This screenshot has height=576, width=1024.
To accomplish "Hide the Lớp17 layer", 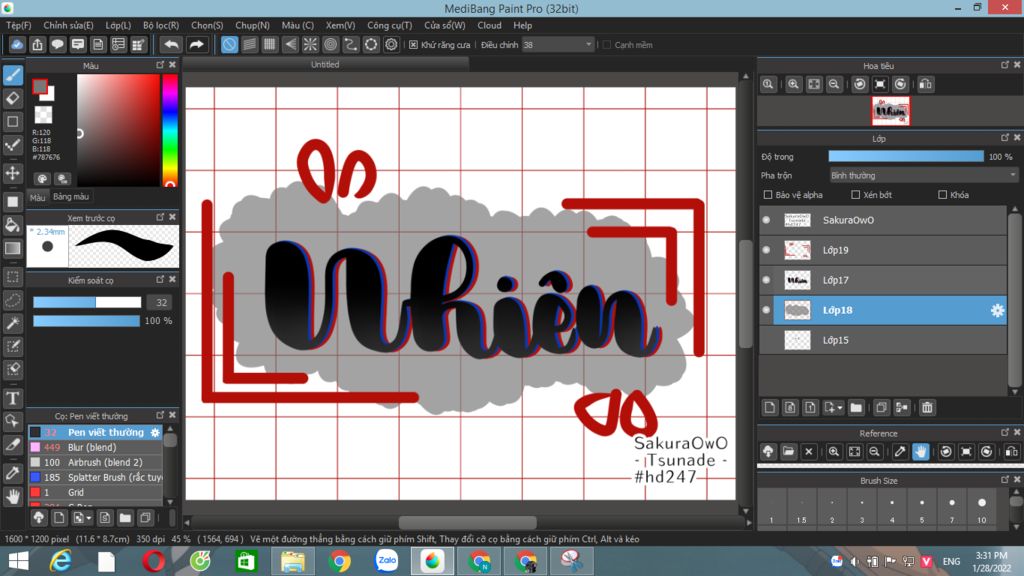I will tap(766, 280).
